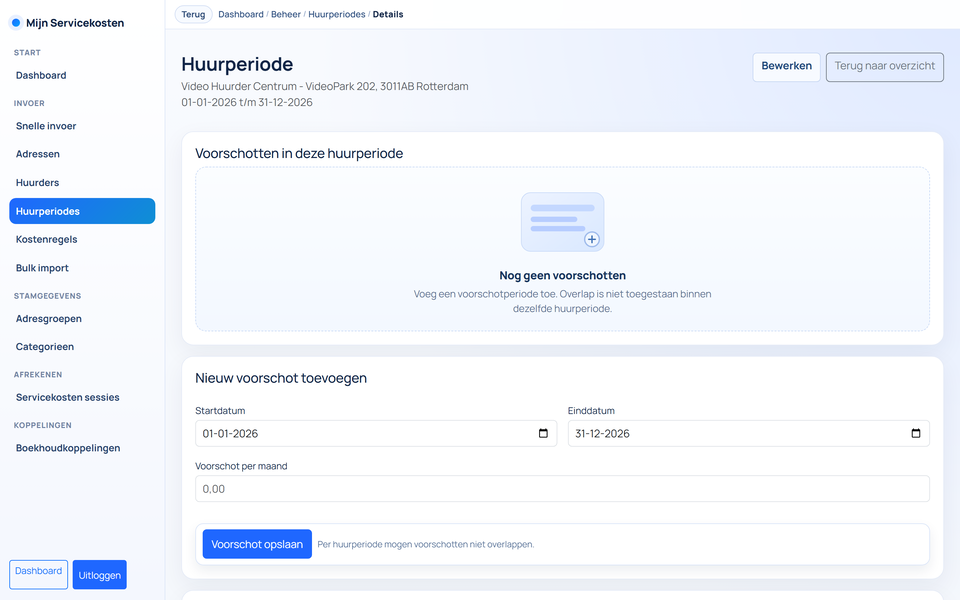This screenshot has height=600, width=960.
Task: Click the Terug breadcrumb button
Action: [x=193, y=14]
